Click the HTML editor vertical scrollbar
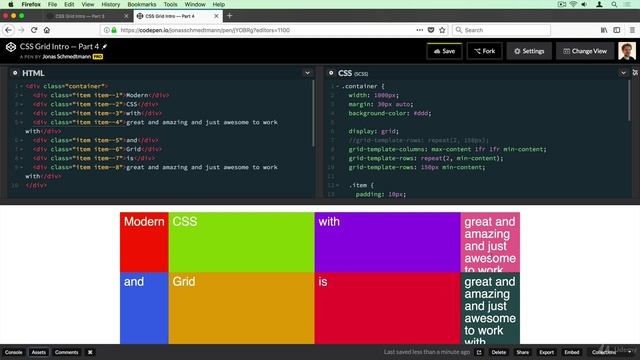 point(313,113)
